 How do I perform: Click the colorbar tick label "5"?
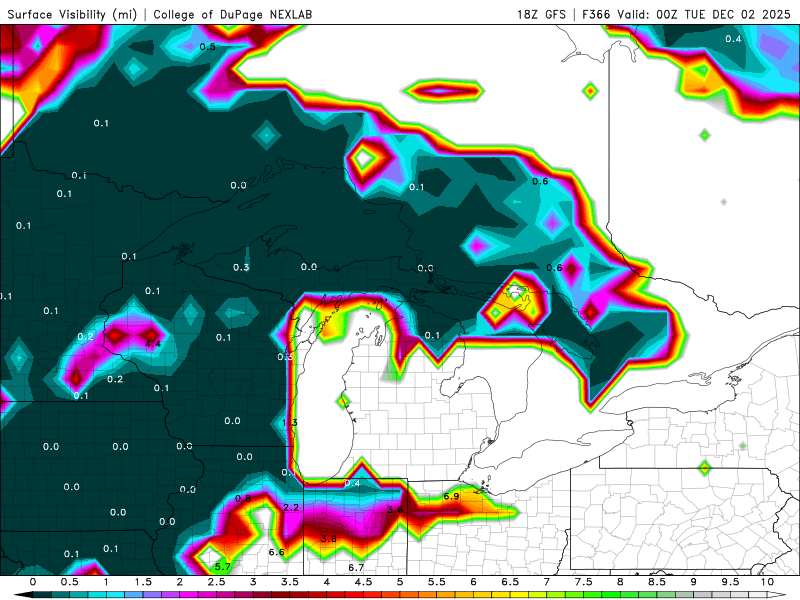[400, 582]
